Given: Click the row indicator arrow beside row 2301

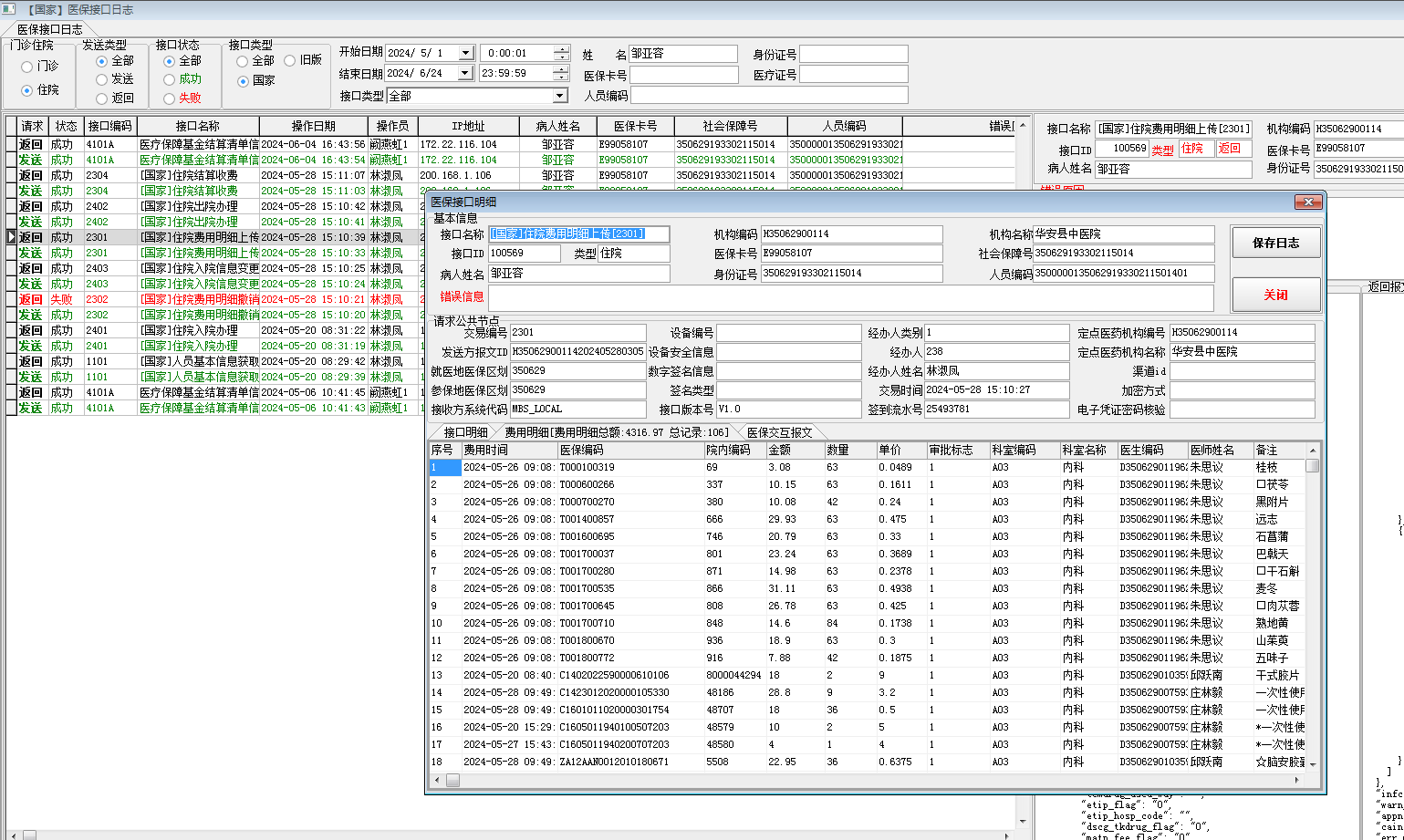Looking at the screenshot, I should point(11,237).
